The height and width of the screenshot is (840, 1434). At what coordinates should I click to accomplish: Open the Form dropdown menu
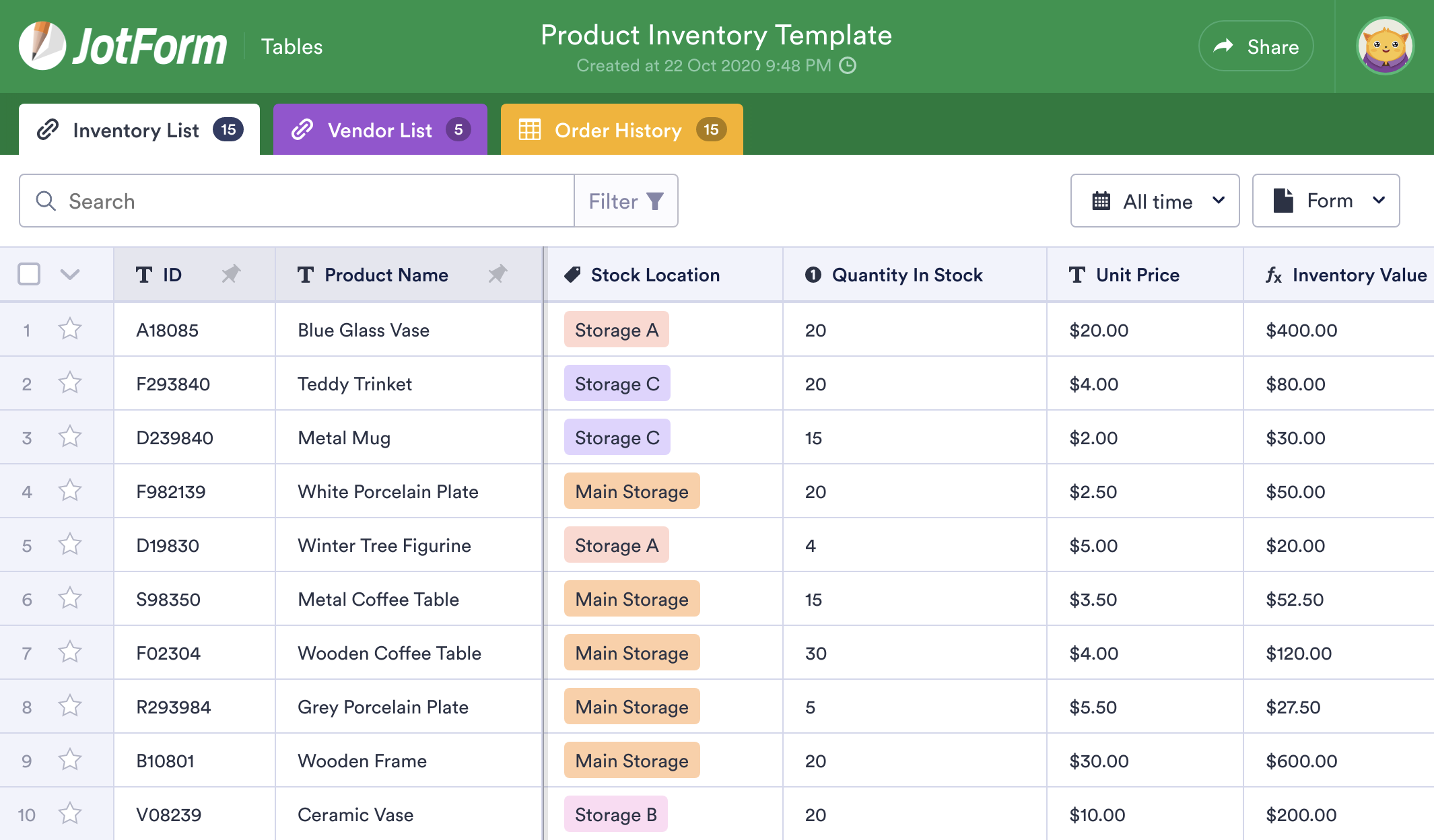pyautogui.click(x=1326, y=201)
